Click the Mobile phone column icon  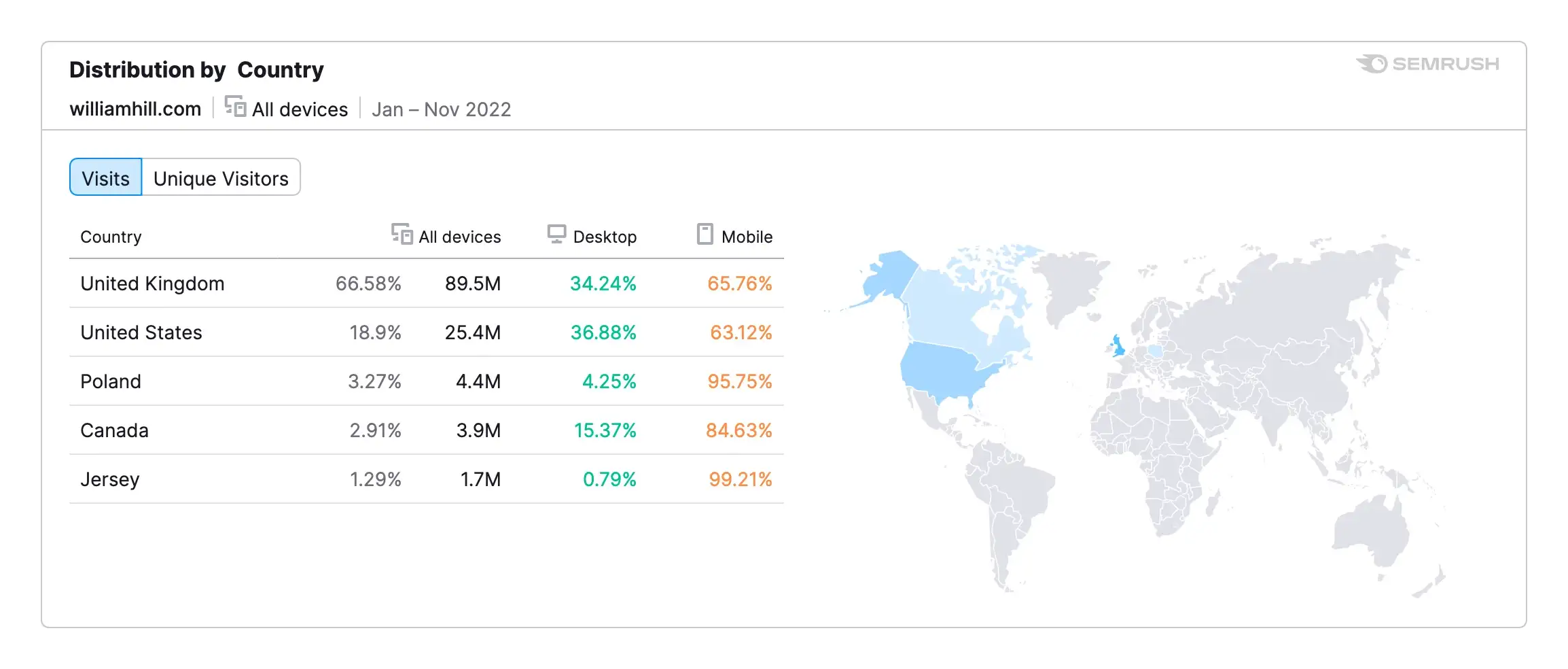[x=705, y=234]
